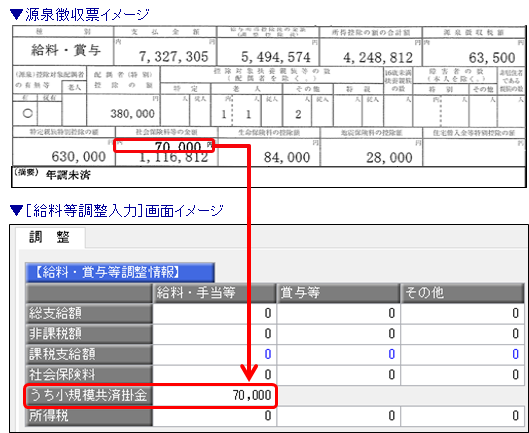Click the 70,000 inner amount on slip
The height and width of the screenshot is (433, 529).
tap(178, 146)
